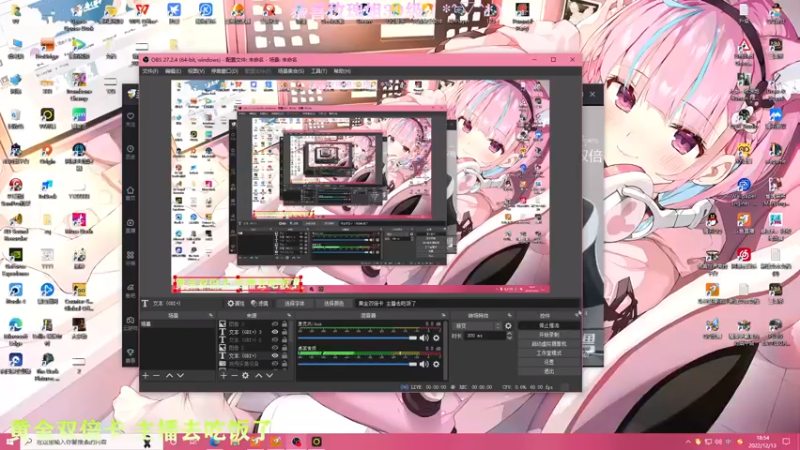Remove scene with the minus icon in scenes panel
Image resolution: width=800 pixels, height=450 pixels.
[157, 376]
